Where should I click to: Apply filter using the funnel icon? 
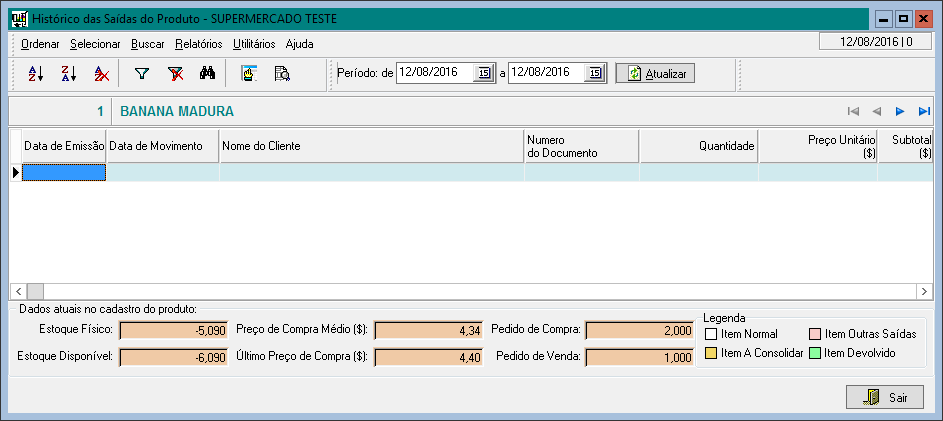pos(142,73)
